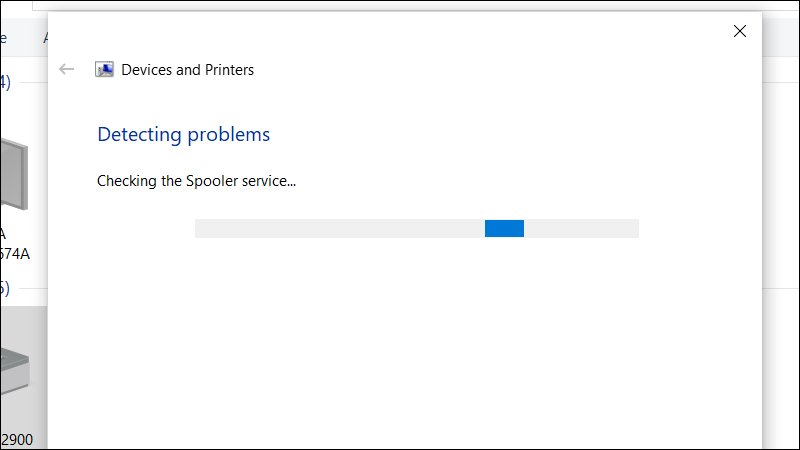
Task: Click the device label ending in 574A
Action: pyautogui.click(x=15, y=253)
